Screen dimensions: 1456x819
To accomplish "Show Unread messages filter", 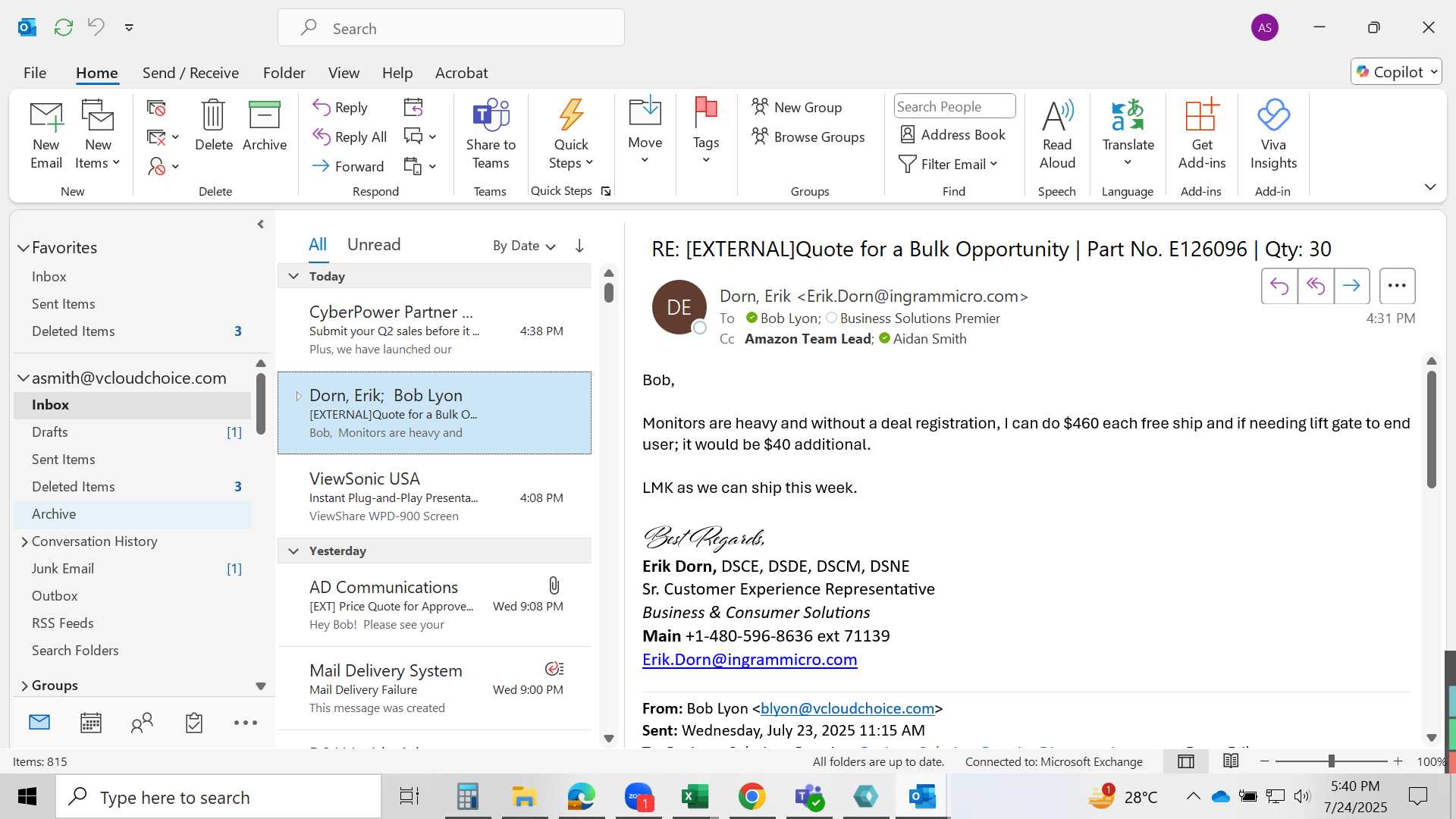I will [x=374, y=245].
